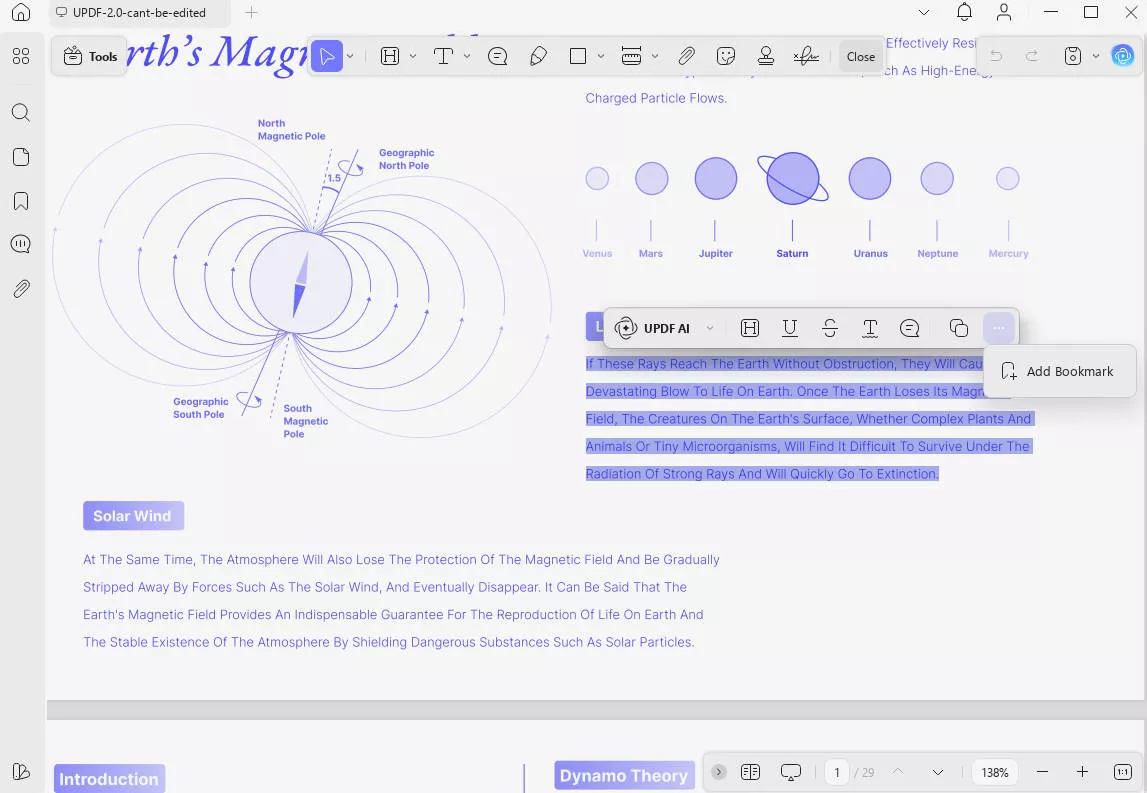Click the page number input field

click(837, 772)
